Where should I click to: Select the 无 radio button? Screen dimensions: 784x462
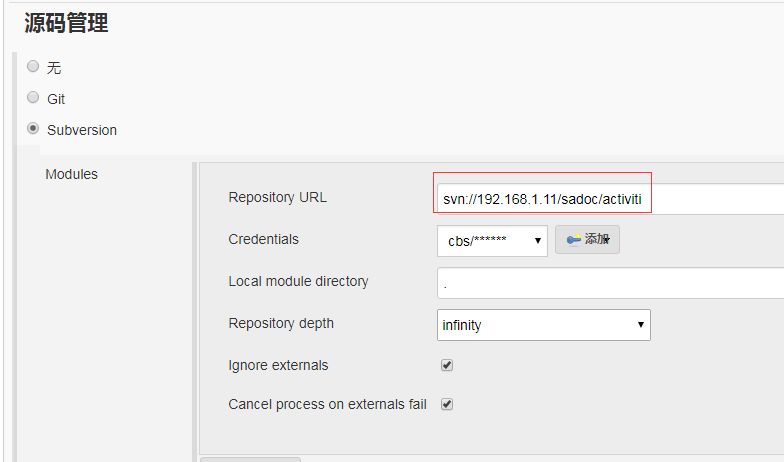pyautogui.click(x=33, y=66)
